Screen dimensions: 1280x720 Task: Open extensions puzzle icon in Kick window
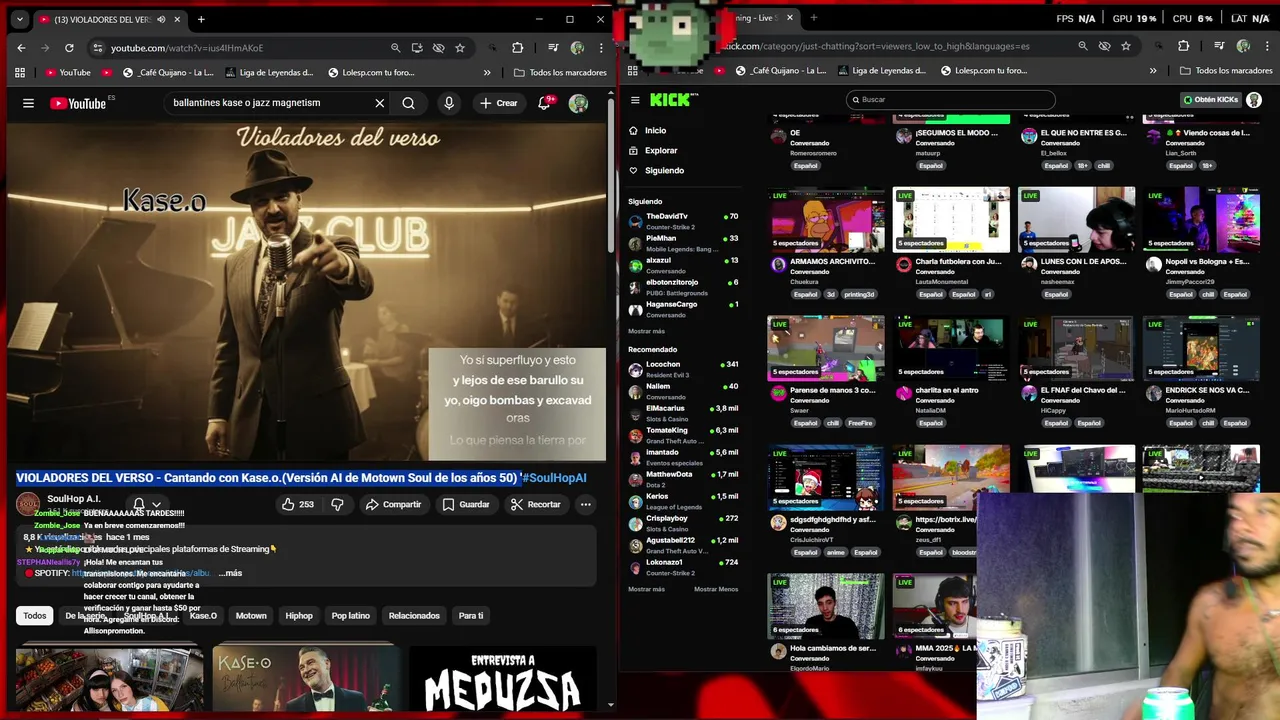(1183, 46)
